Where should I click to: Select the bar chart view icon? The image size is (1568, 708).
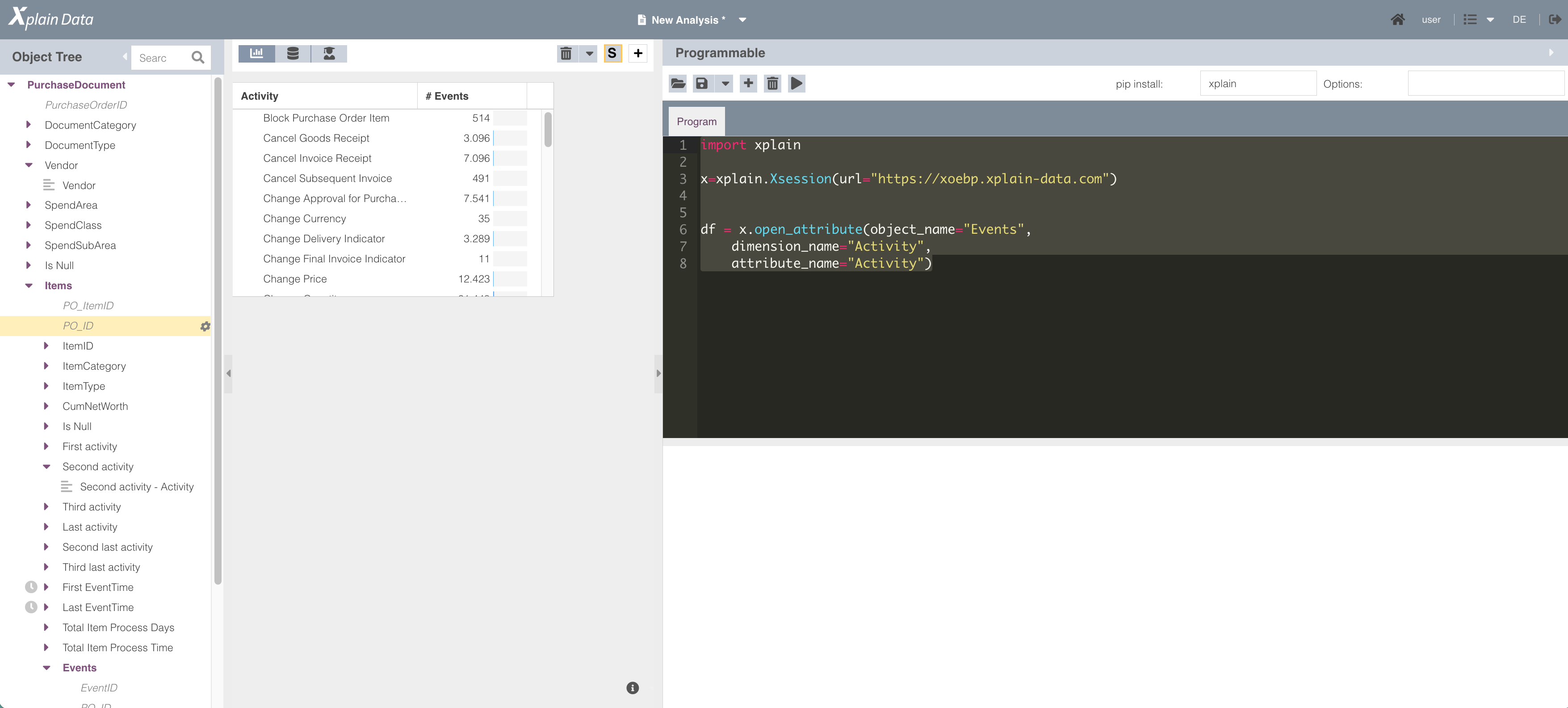pos(256,54)
